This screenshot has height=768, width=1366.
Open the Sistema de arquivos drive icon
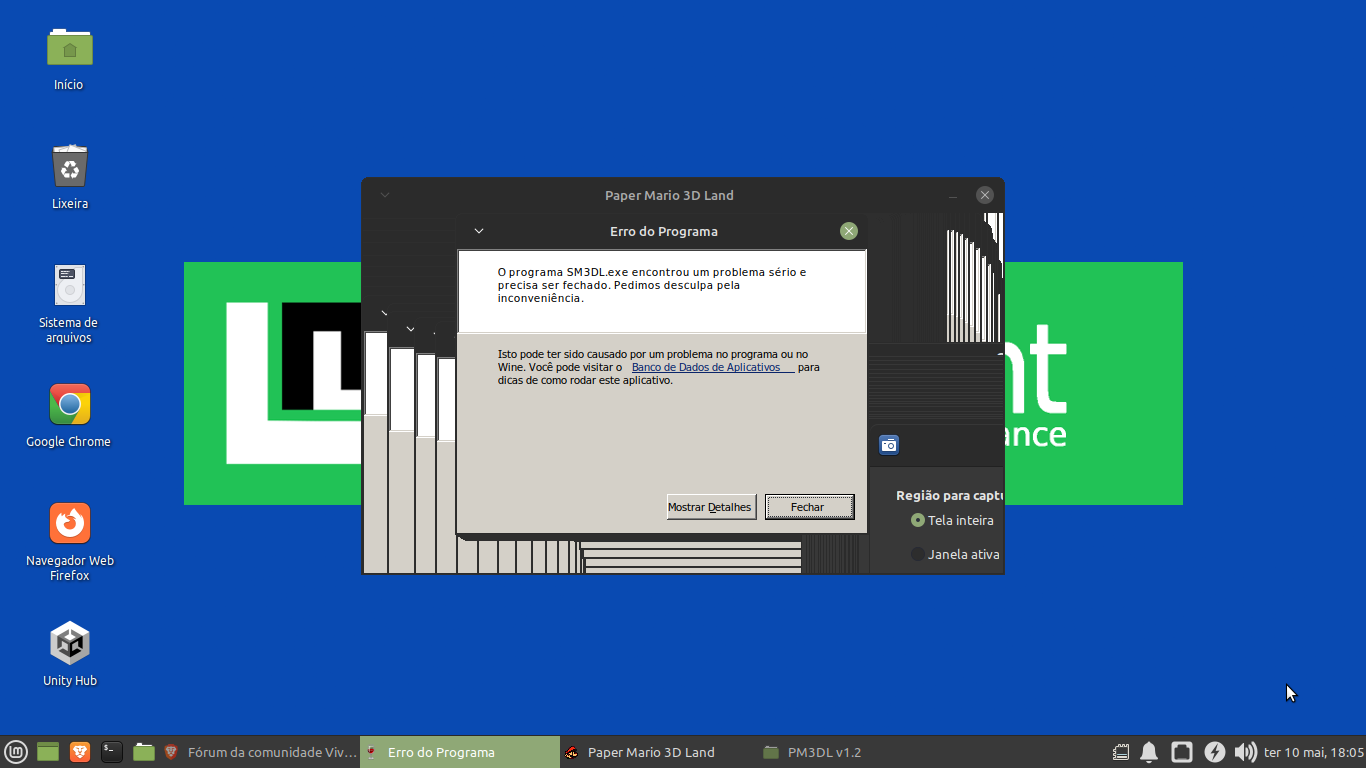click(69, 285)
